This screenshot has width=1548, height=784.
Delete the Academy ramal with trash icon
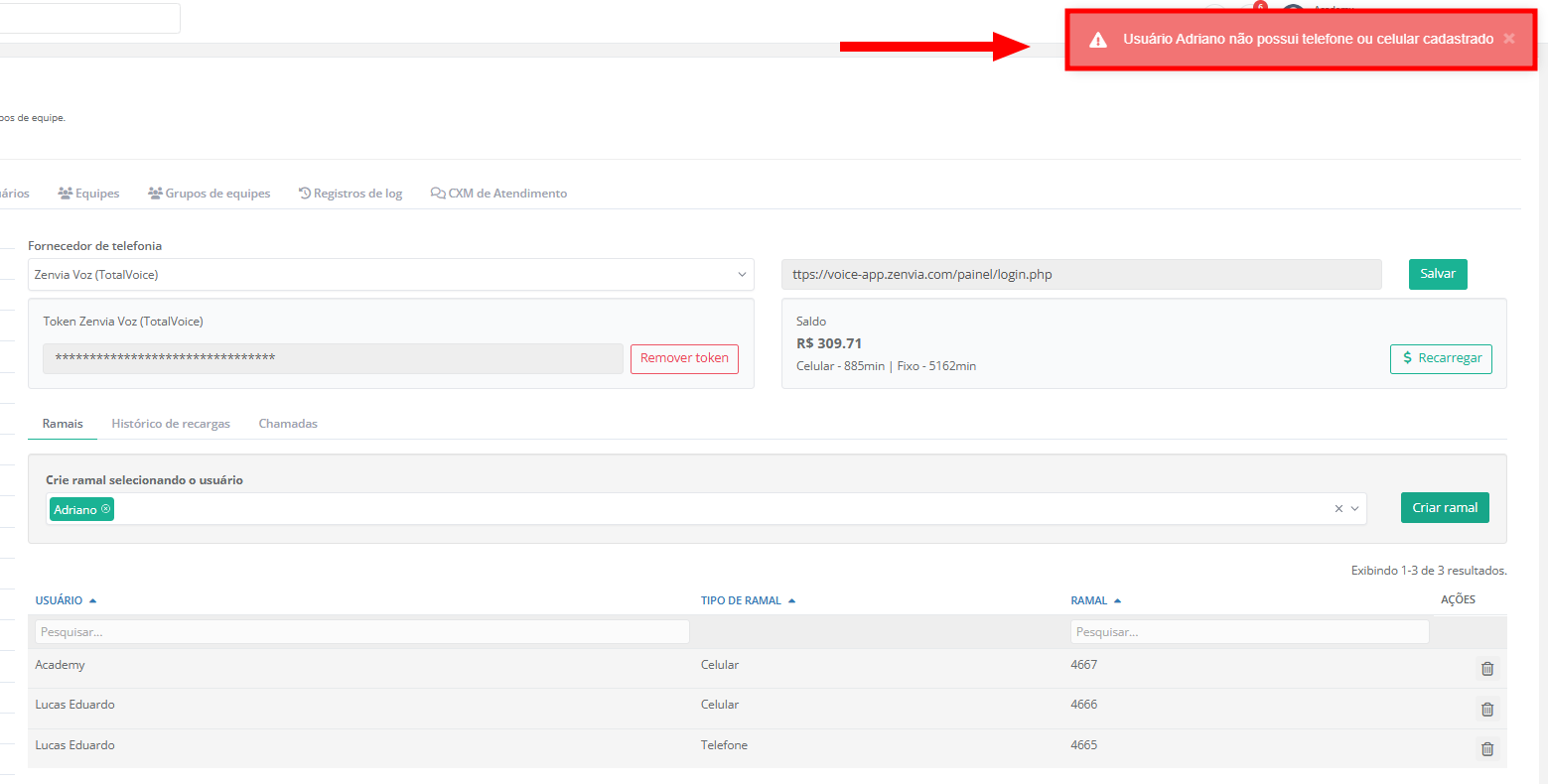pyautogui.click(x=1486, y=669)
